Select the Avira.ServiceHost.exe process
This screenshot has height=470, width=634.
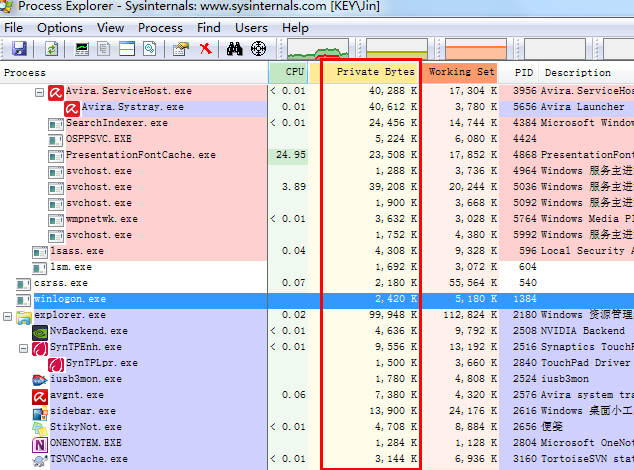point(129,91)
